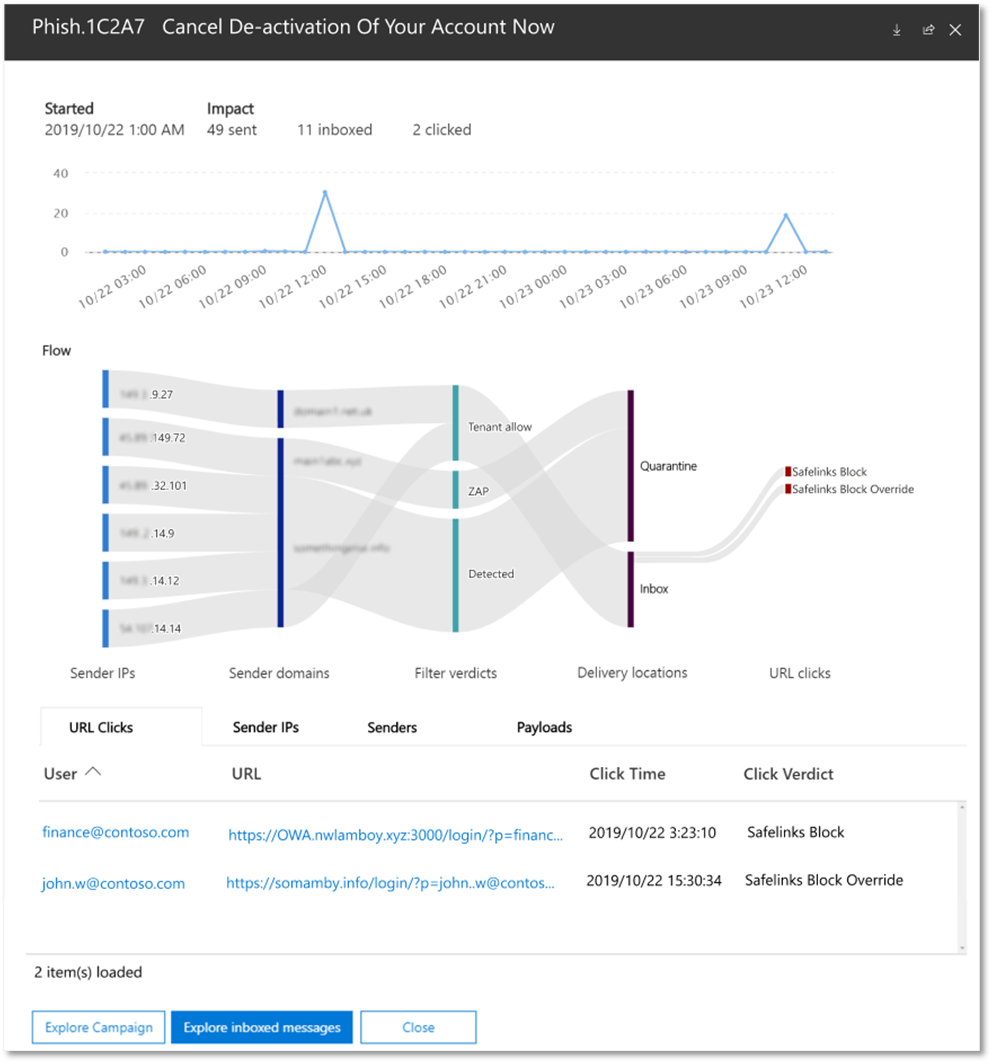Open the somamby.info login URL link
This screenshot has width=993, height=1063.
pyautogui.click(x=390, y=883)
